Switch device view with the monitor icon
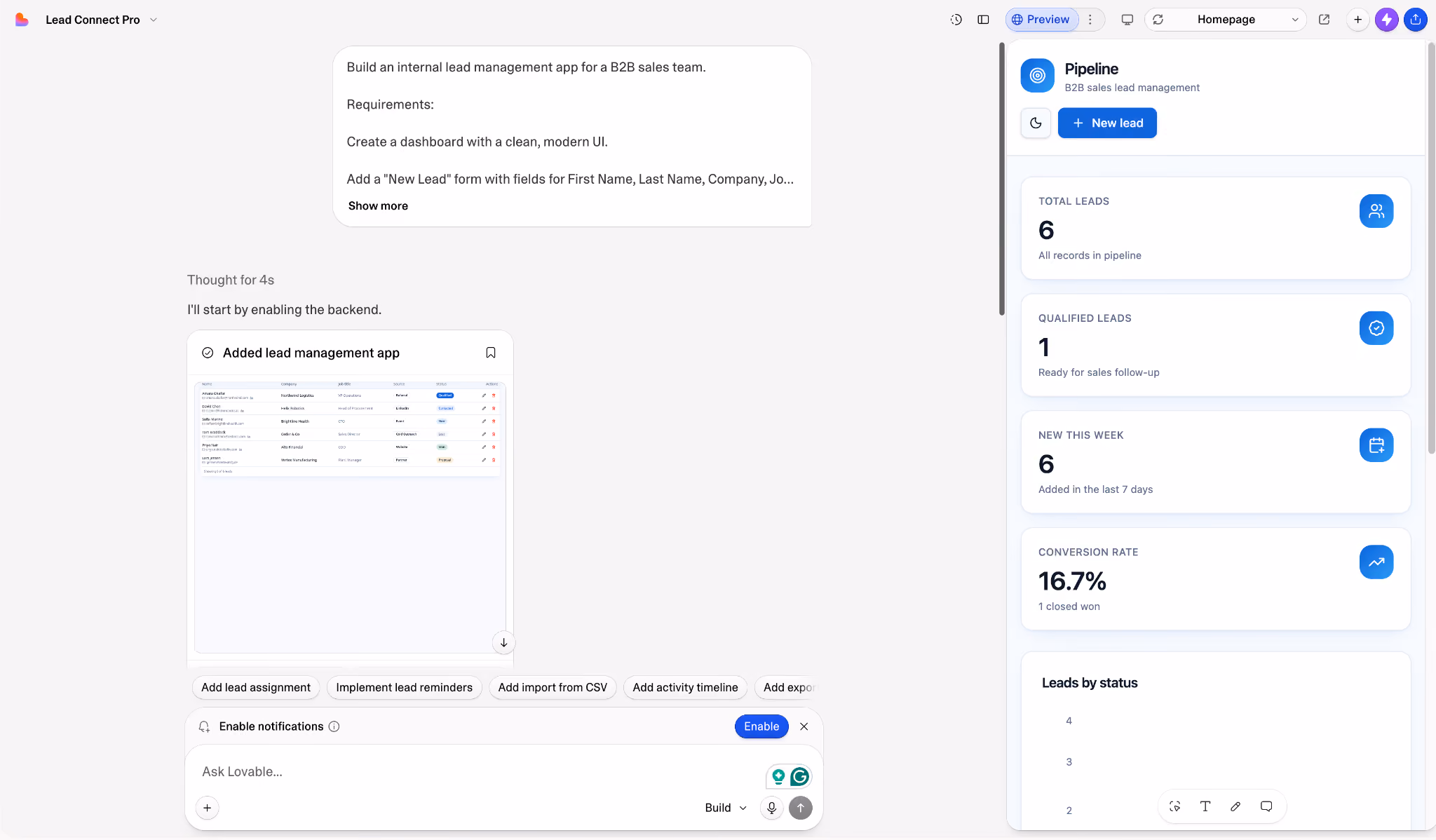The height and width of the screenshot is (840, 1436). [1127, 20]
